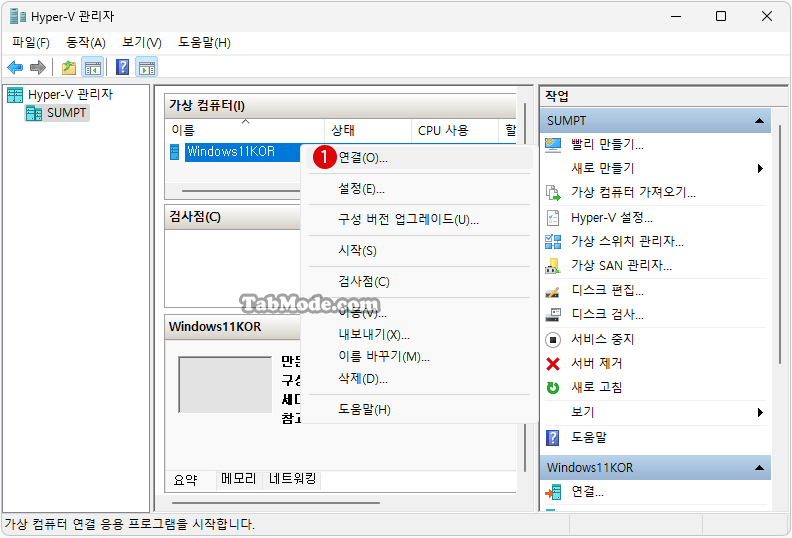Select the Windows11KOR row in virtual machines list
The image size is (792, 538).
coord(242,152)
